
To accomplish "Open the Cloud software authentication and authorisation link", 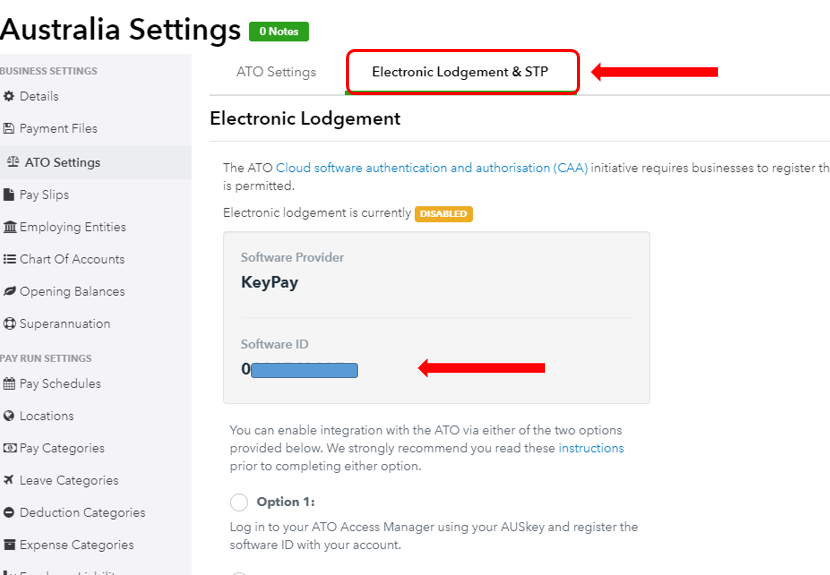I will pos(432,168).
